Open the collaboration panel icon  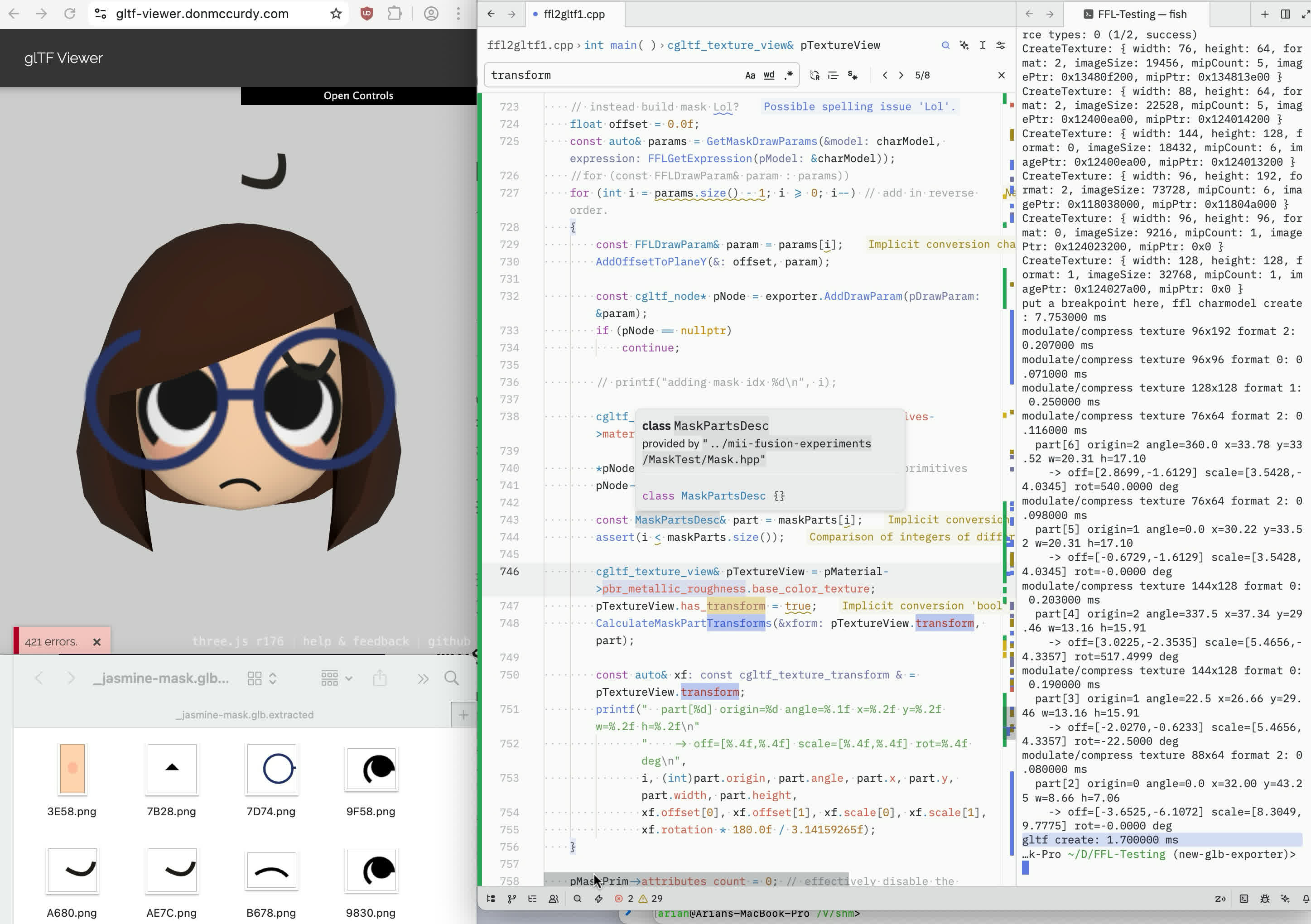[x=553, y=898]
